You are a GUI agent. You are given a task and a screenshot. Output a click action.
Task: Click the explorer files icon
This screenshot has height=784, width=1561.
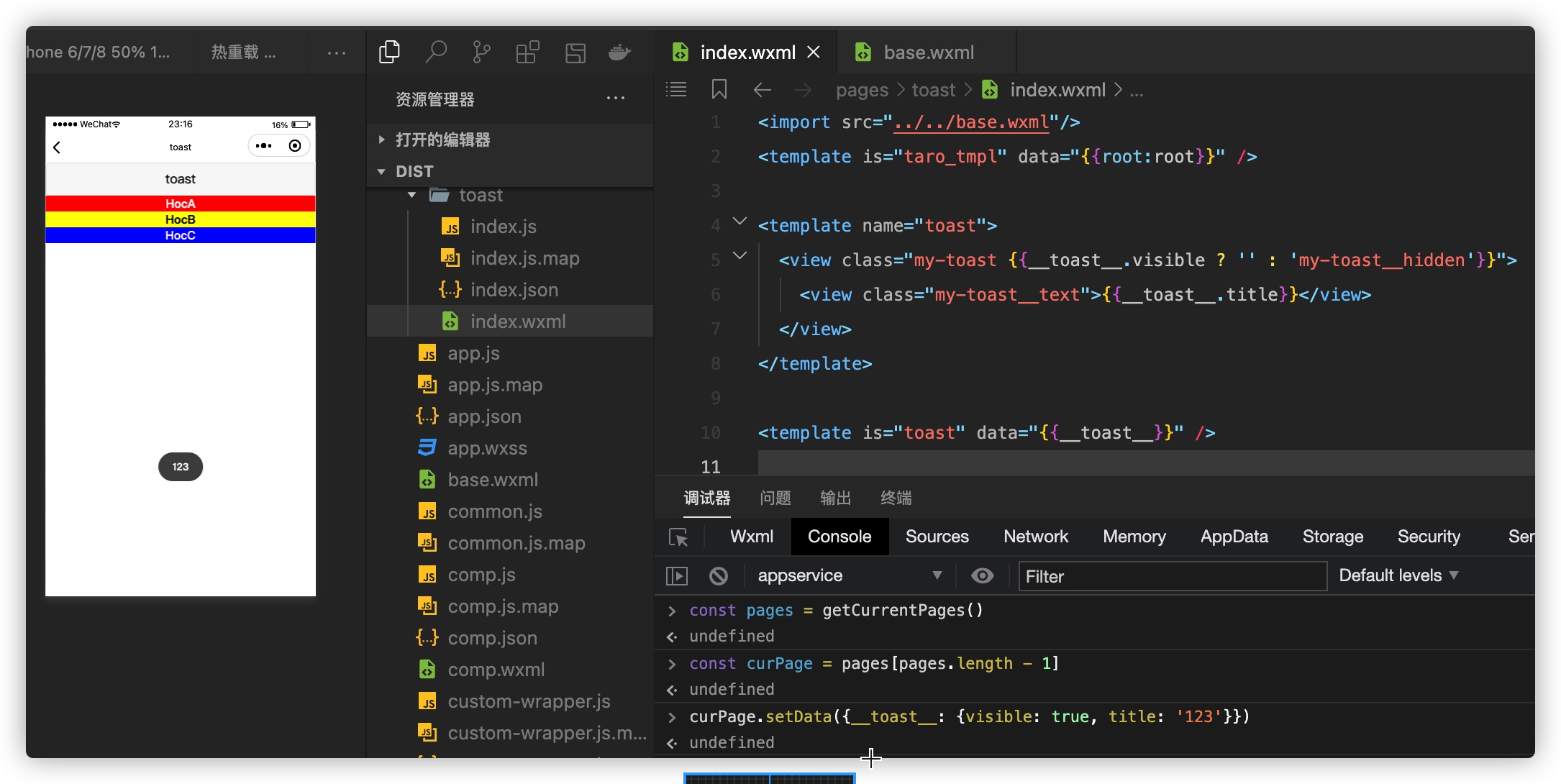(389, 52)
